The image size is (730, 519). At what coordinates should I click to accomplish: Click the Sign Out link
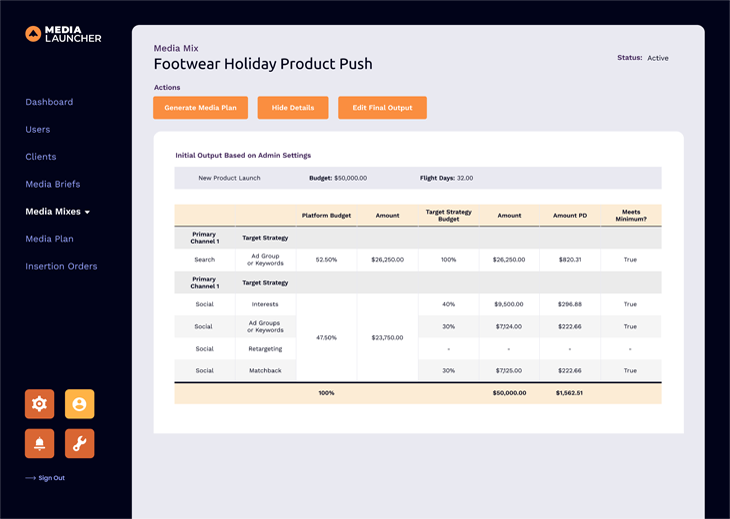(x=52, y=478)
